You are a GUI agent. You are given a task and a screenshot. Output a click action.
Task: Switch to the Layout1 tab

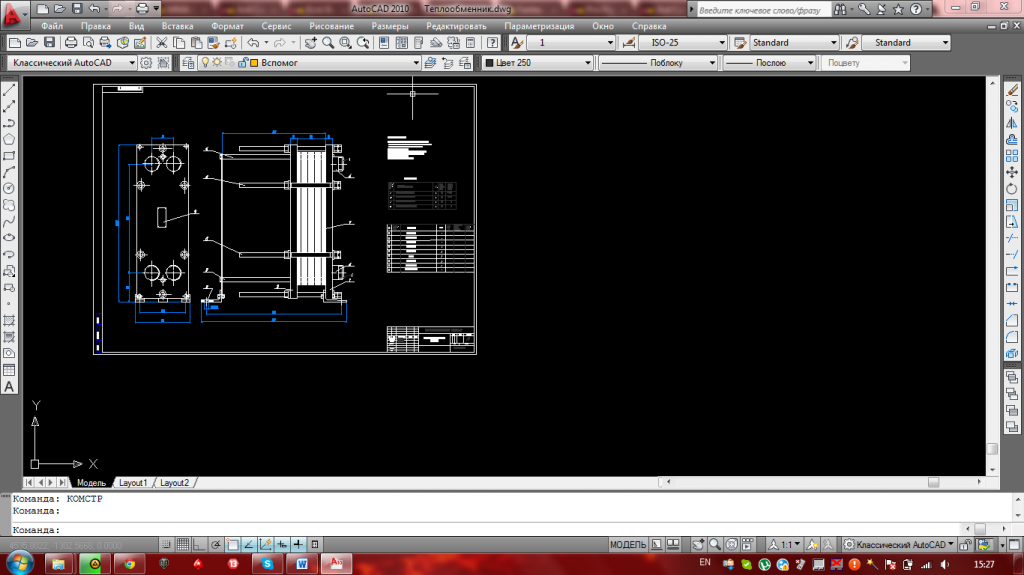(x=133, y=483)
